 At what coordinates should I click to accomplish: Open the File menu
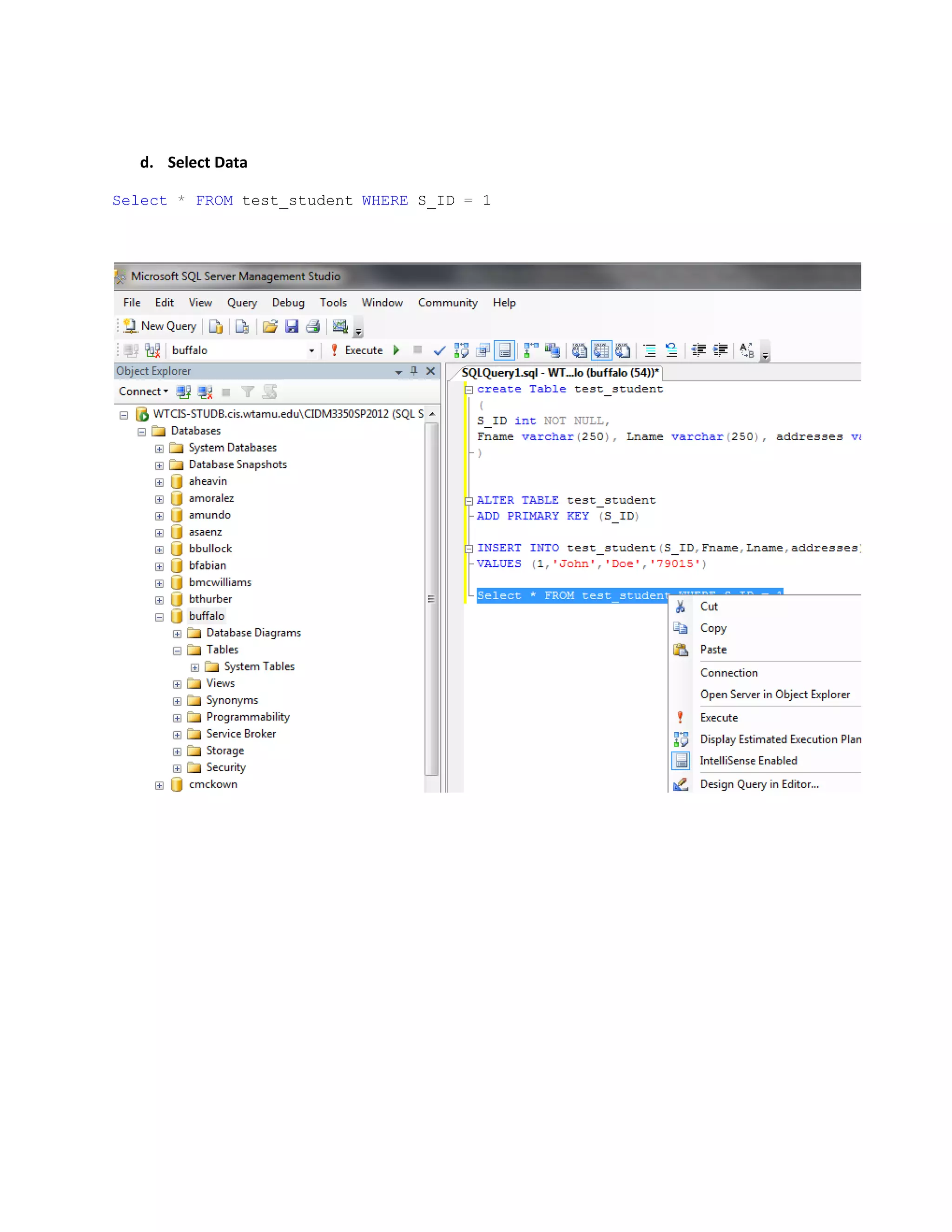click(132, 302)
